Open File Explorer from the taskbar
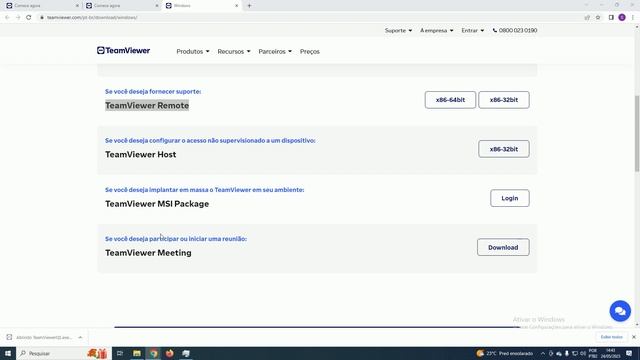The width and height of the screenshot is (640, 360). [137, 353]
